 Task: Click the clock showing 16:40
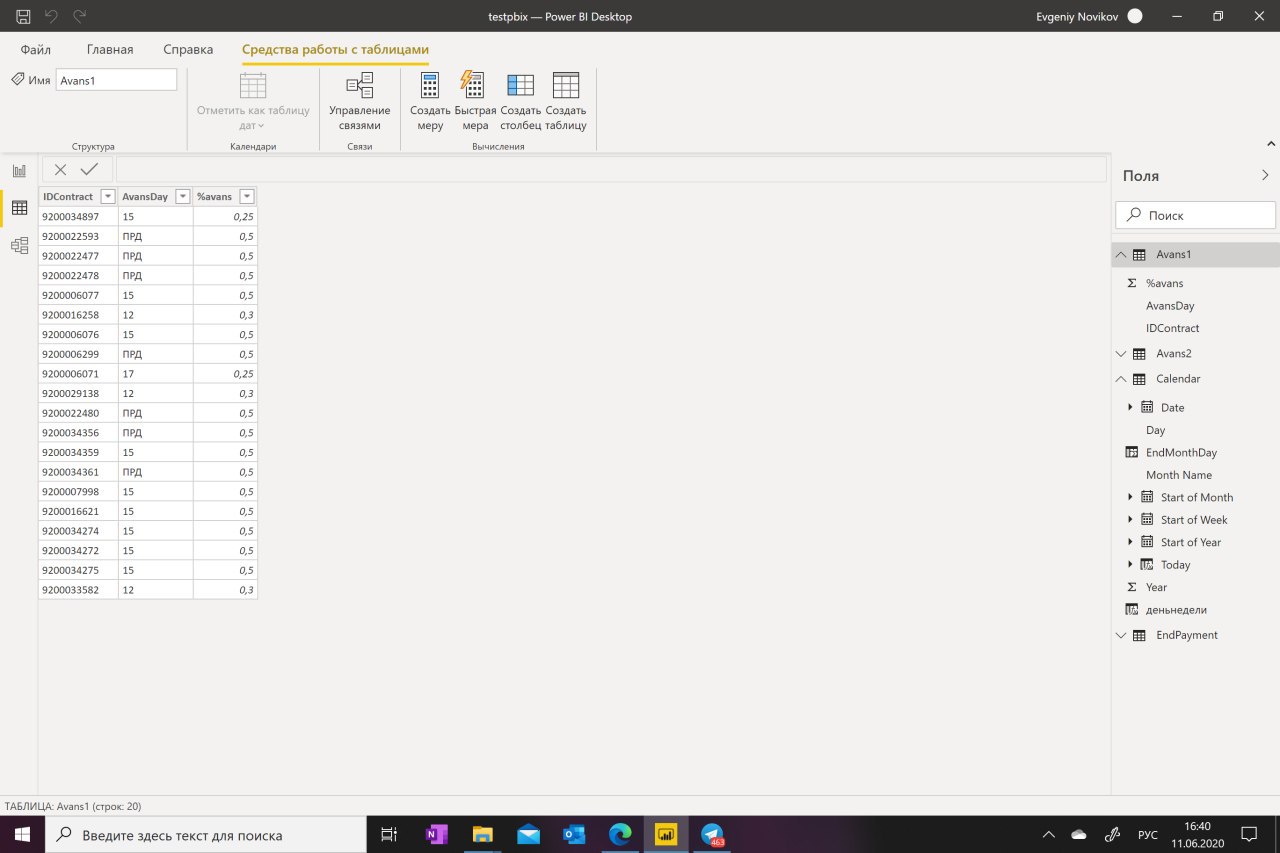point(1197,826)
